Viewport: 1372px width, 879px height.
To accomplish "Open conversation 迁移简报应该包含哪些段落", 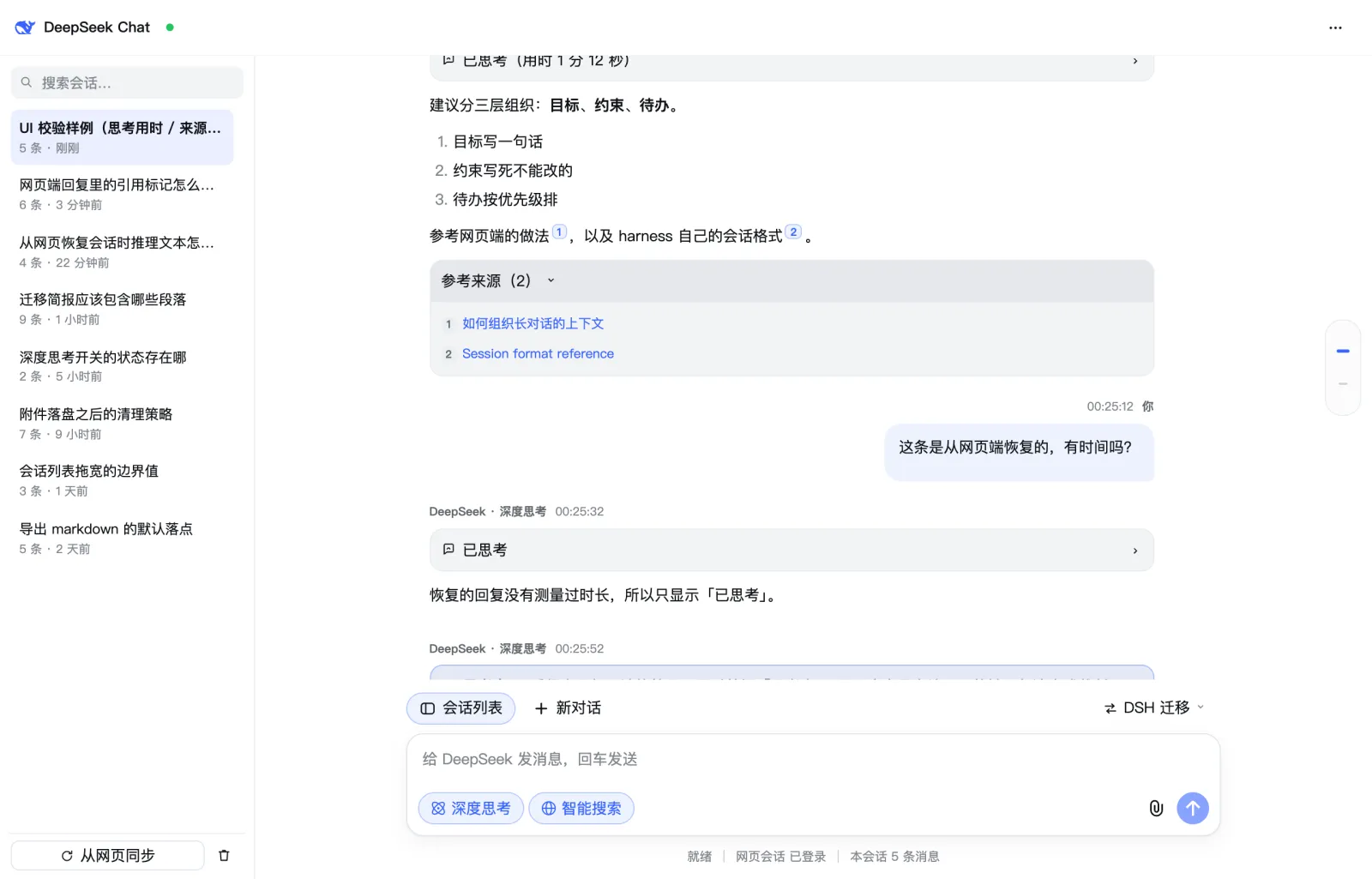I will pos(122,309).
